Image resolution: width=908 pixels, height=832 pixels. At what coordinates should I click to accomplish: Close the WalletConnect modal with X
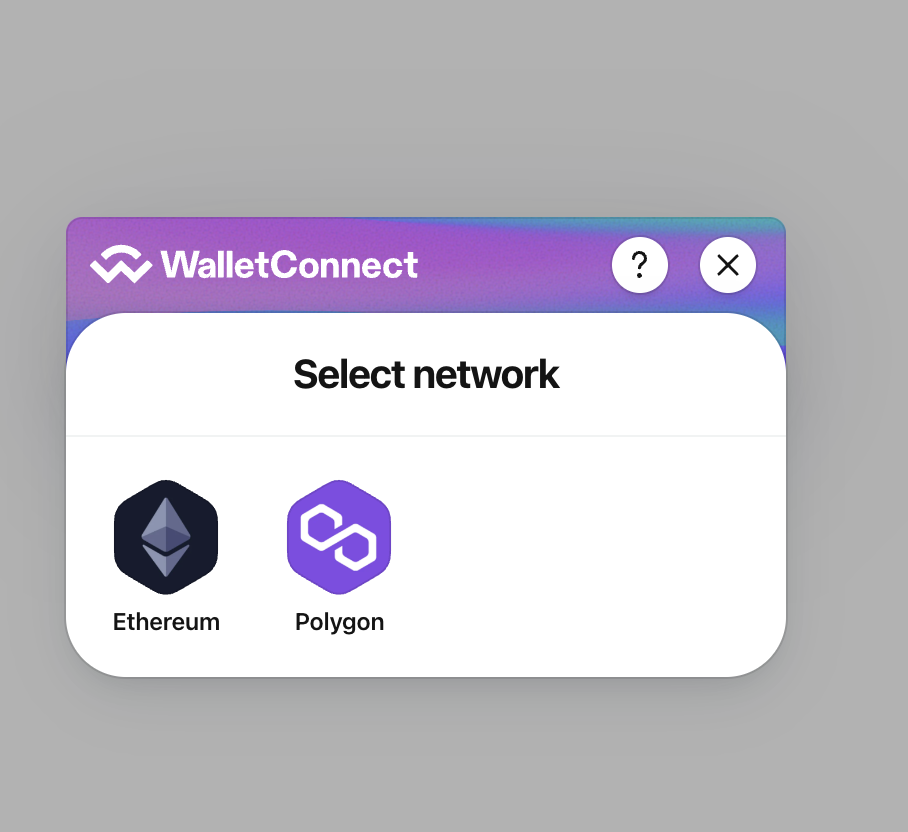[728, 265]
